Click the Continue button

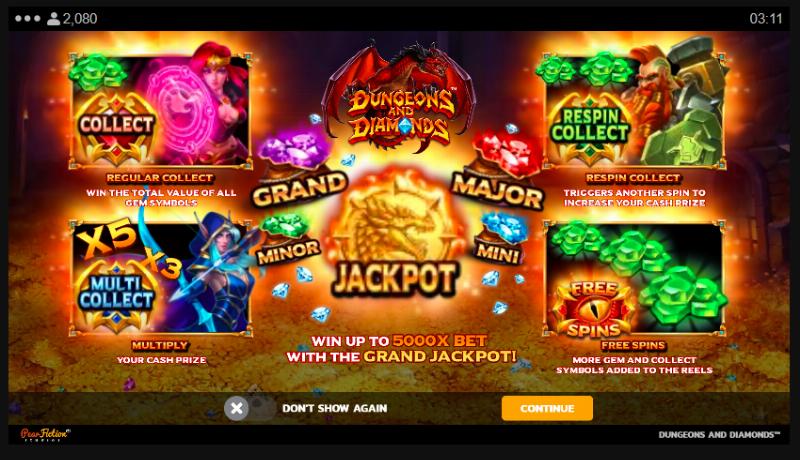pos(547,408)
